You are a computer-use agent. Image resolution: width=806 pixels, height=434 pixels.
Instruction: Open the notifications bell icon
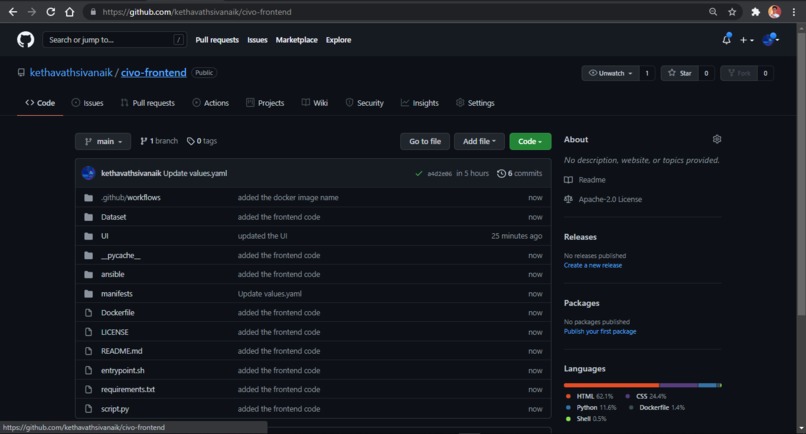(726, 39)
